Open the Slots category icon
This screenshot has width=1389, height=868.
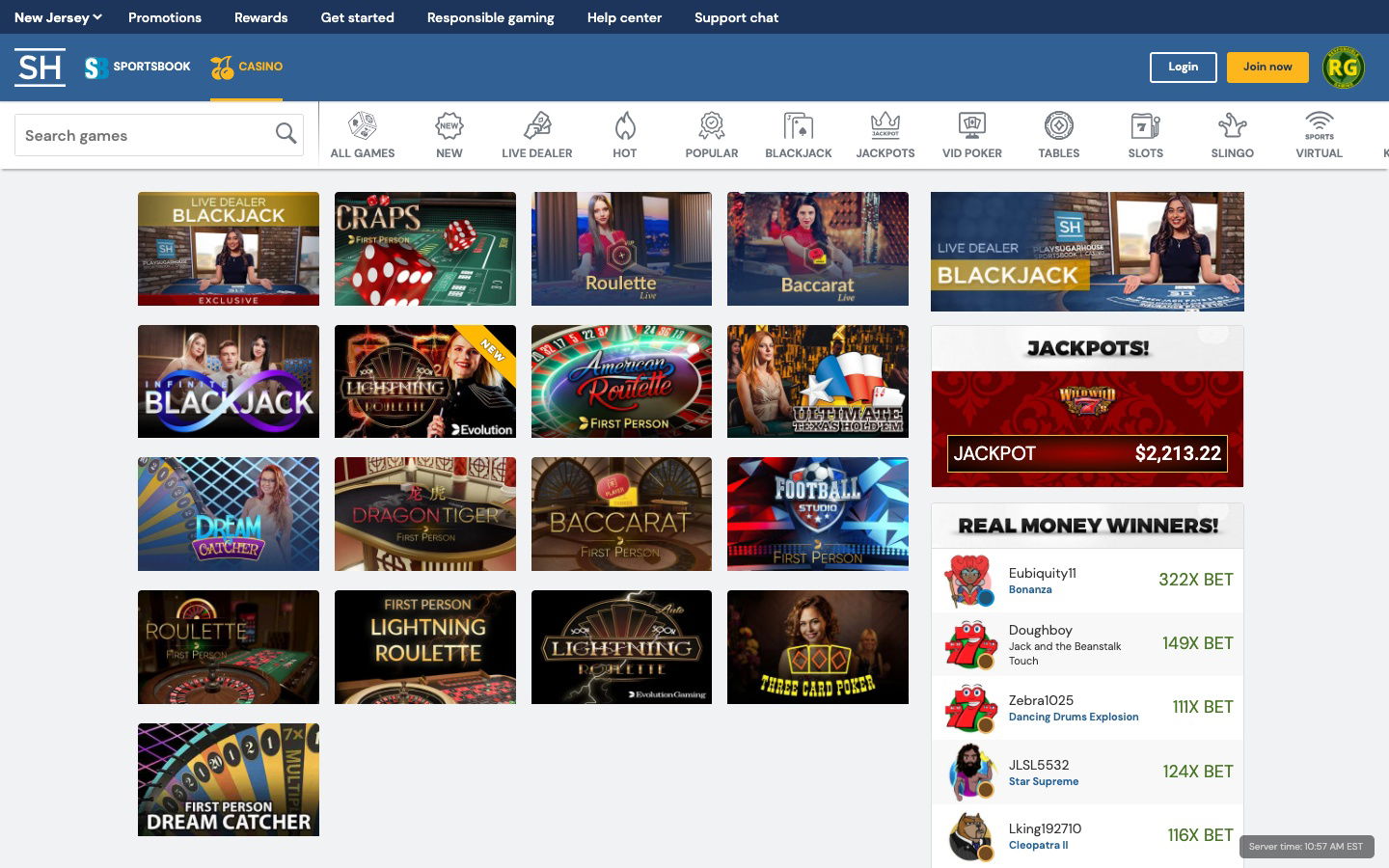point(1145,125)
